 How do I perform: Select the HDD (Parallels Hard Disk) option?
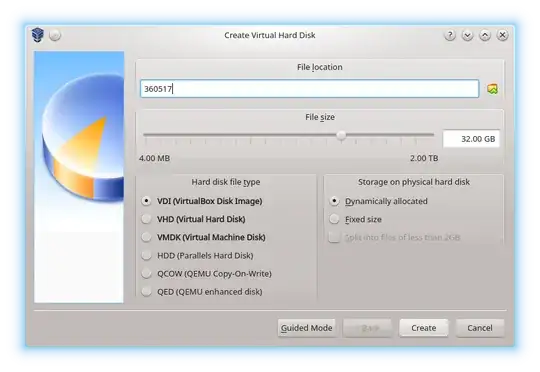coord(197,256)
